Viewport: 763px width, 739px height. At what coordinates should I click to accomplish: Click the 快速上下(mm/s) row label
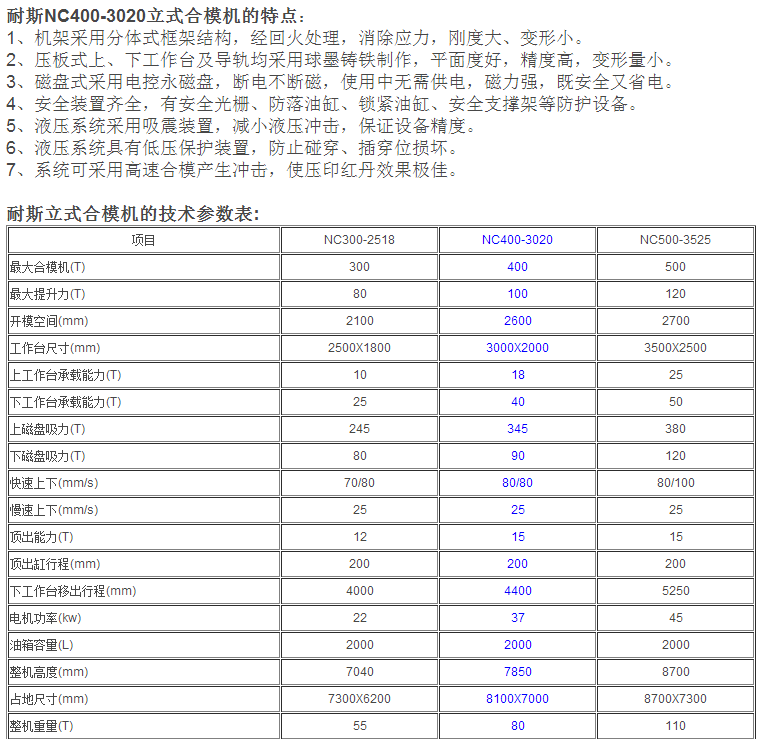(x=54, y=483)
